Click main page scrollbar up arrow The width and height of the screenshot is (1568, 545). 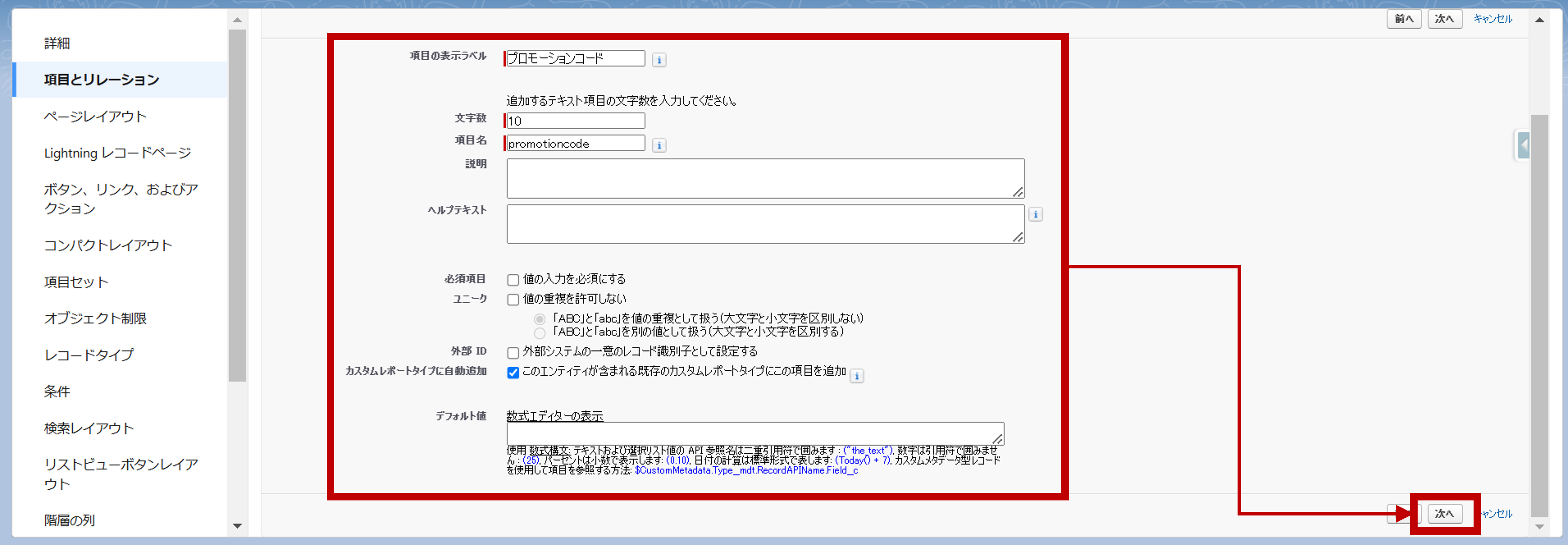[x=1539, y=20]
